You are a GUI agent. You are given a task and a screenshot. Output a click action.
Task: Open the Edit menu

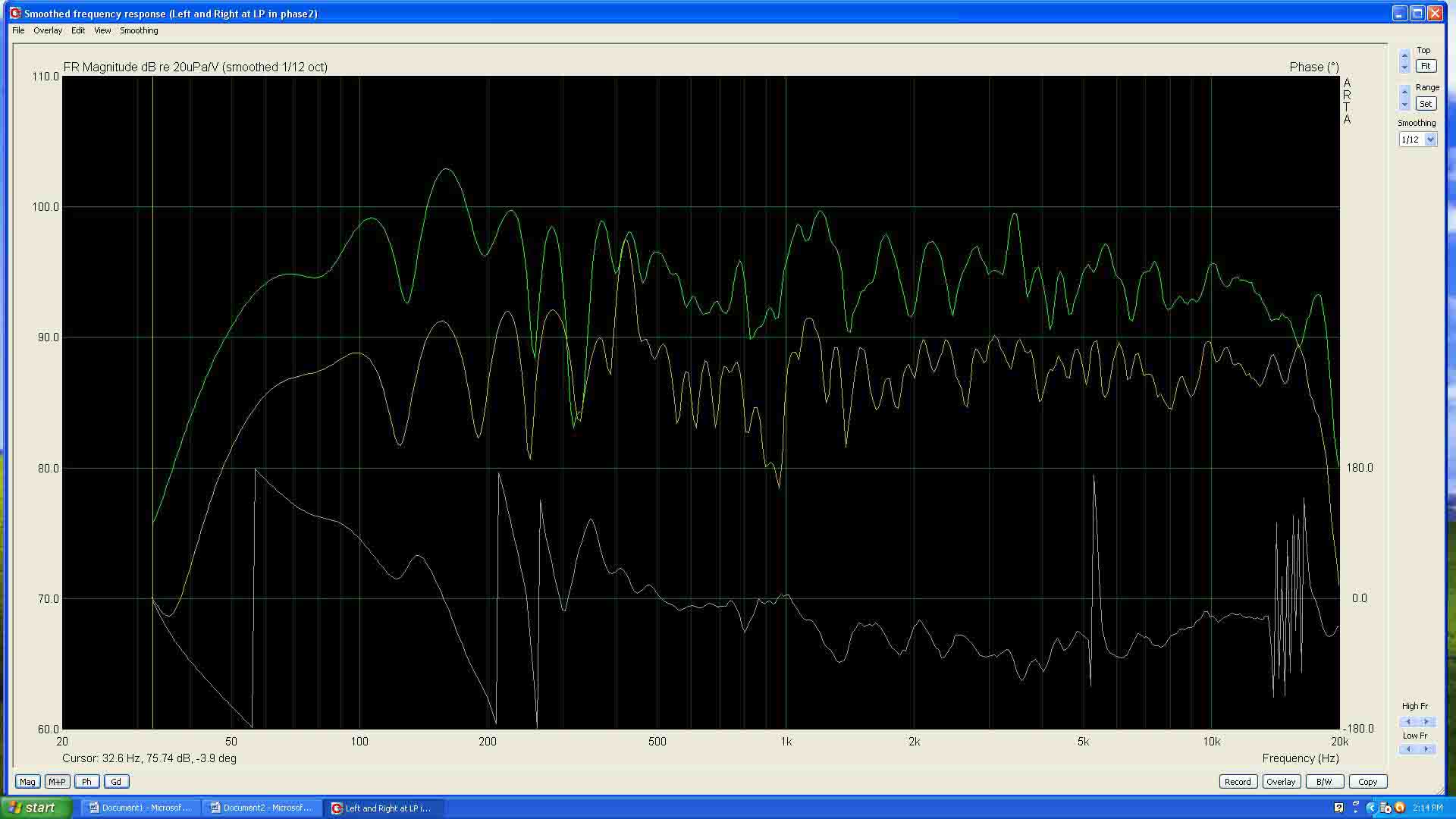(78, 30)
